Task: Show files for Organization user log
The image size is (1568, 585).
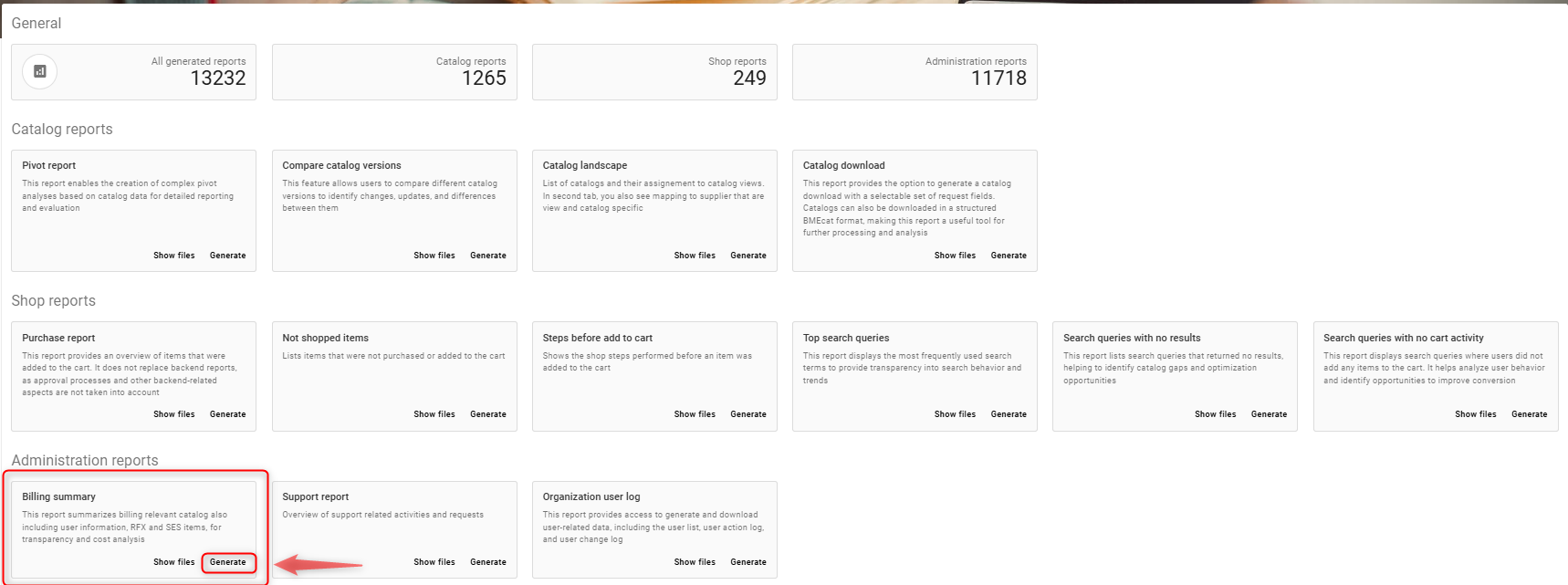Action: (x=695, y=562)
